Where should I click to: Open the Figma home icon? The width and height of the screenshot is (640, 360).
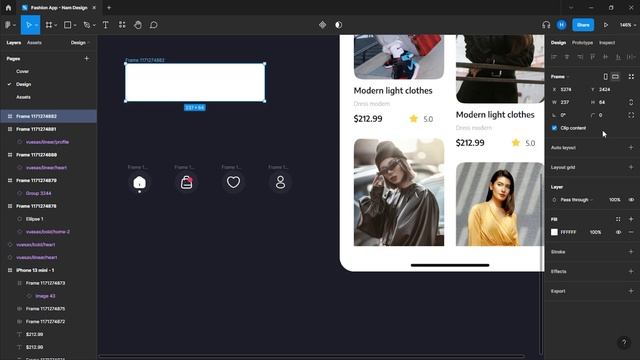click(8, 7)
